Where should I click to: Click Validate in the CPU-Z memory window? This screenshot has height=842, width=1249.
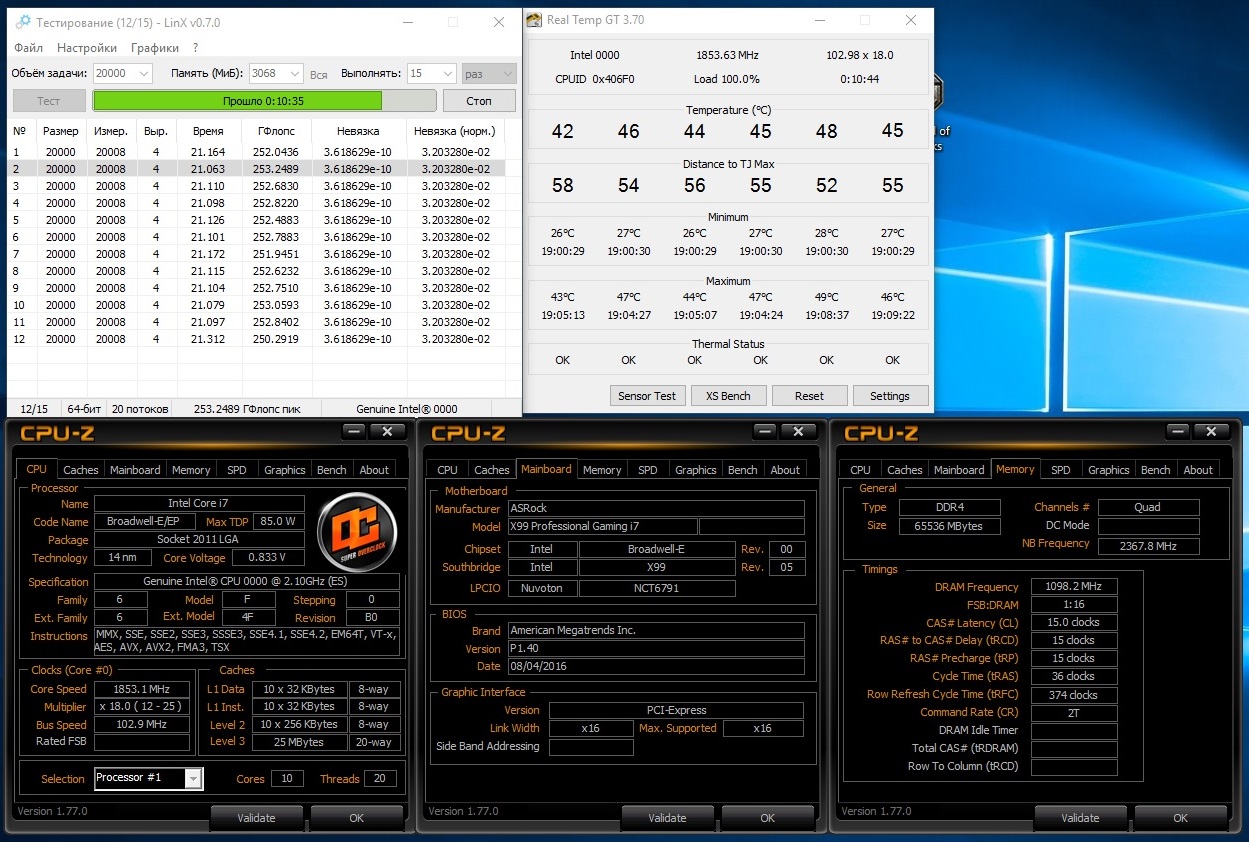[x=1080, y=817]
